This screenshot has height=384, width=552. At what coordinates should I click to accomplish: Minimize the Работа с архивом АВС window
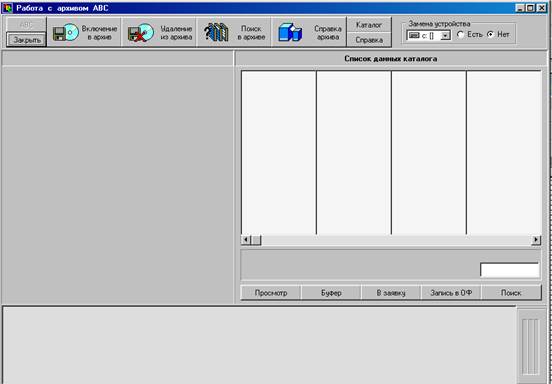520,8
